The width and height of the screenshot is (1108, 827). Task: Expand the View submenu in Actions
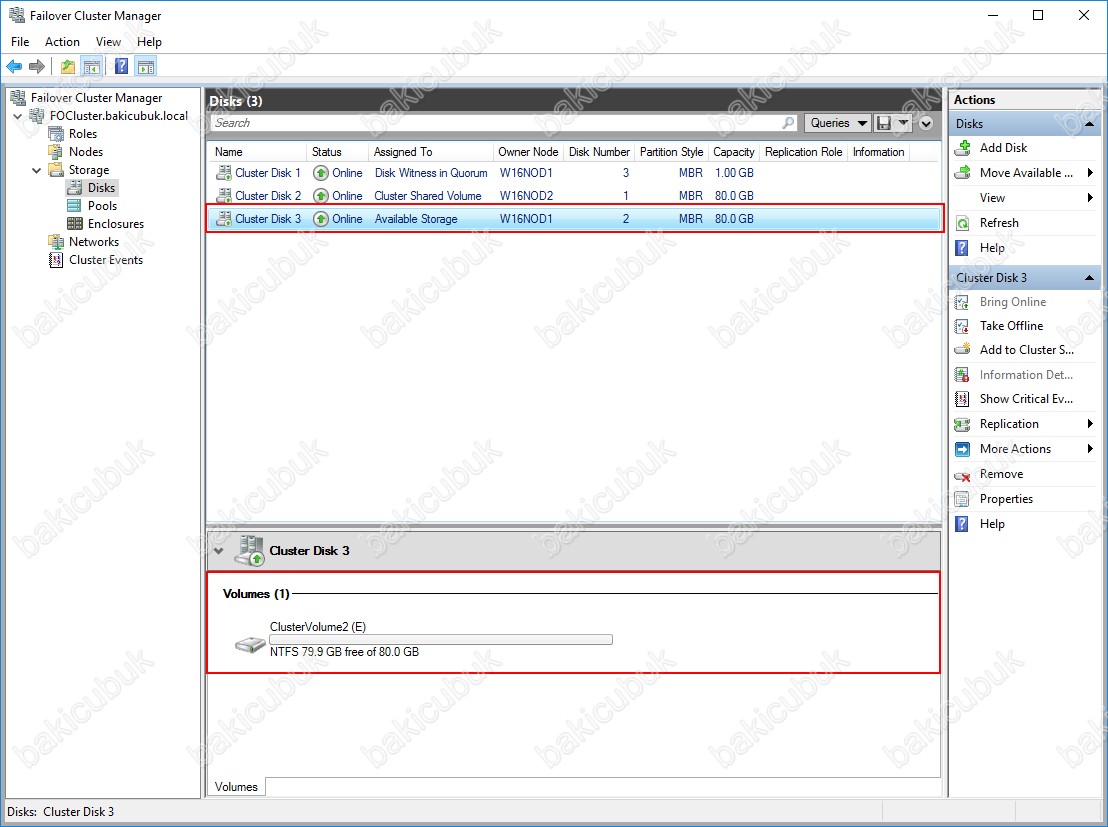(x=1090, y=198)
